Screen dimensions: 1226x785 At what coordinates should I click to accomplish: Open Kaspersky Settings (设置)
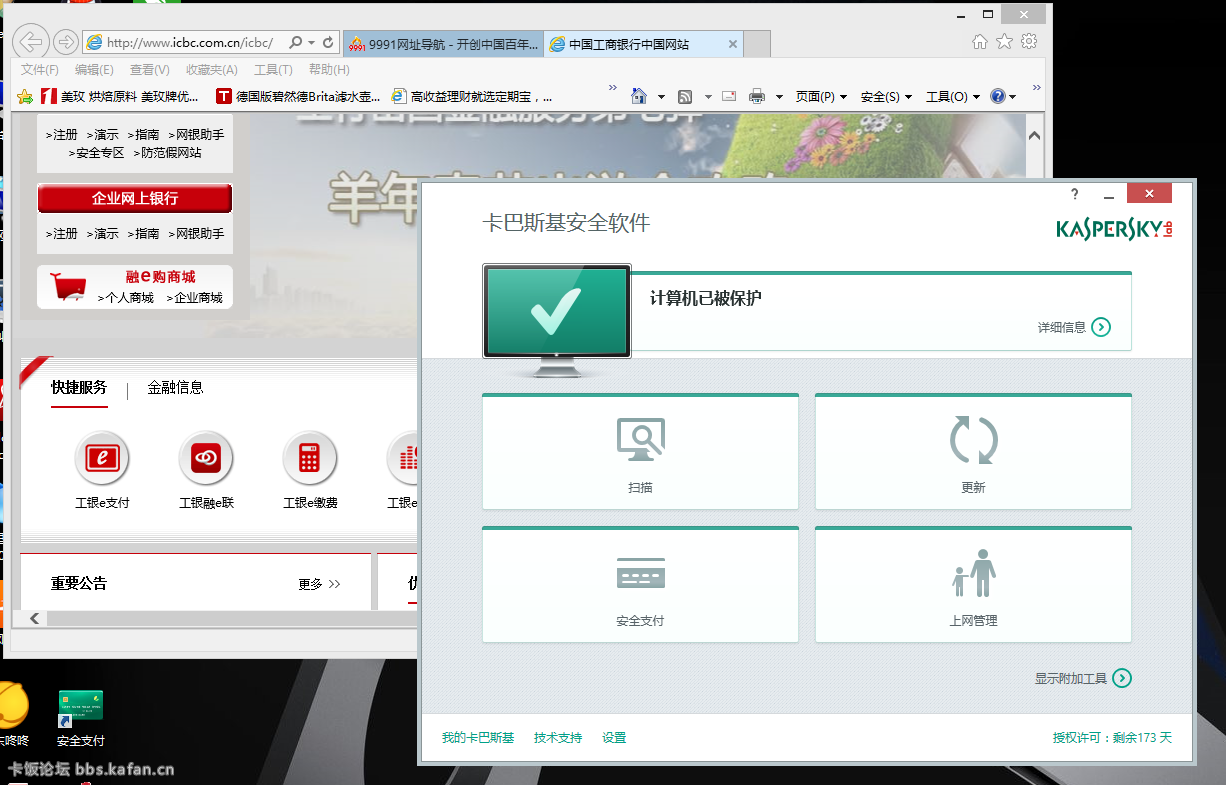coord(614,738)
